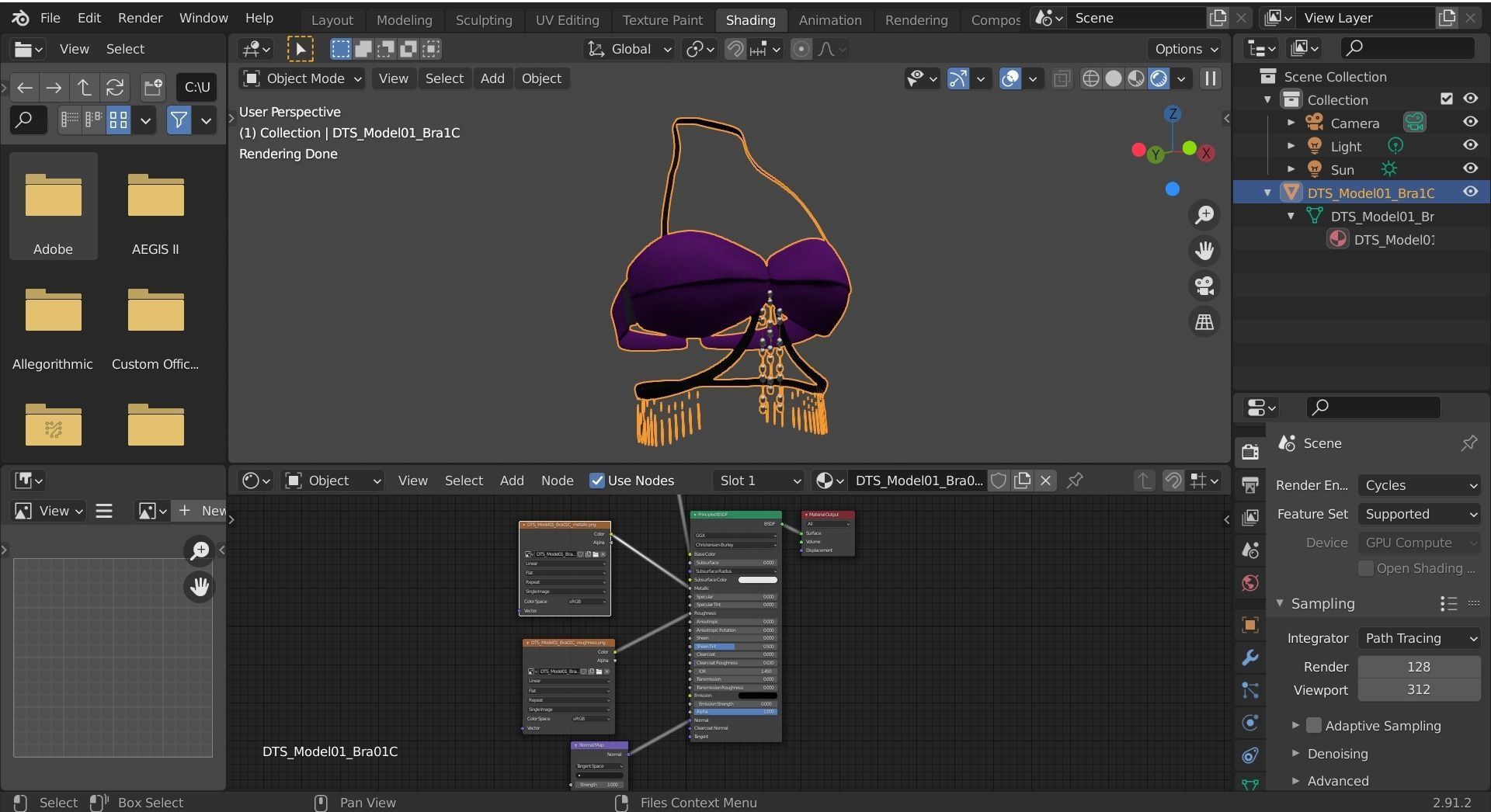
Task: Open Render Engine Cycles dropdown
Action: pyautogui.click(x=1420, y=485)
